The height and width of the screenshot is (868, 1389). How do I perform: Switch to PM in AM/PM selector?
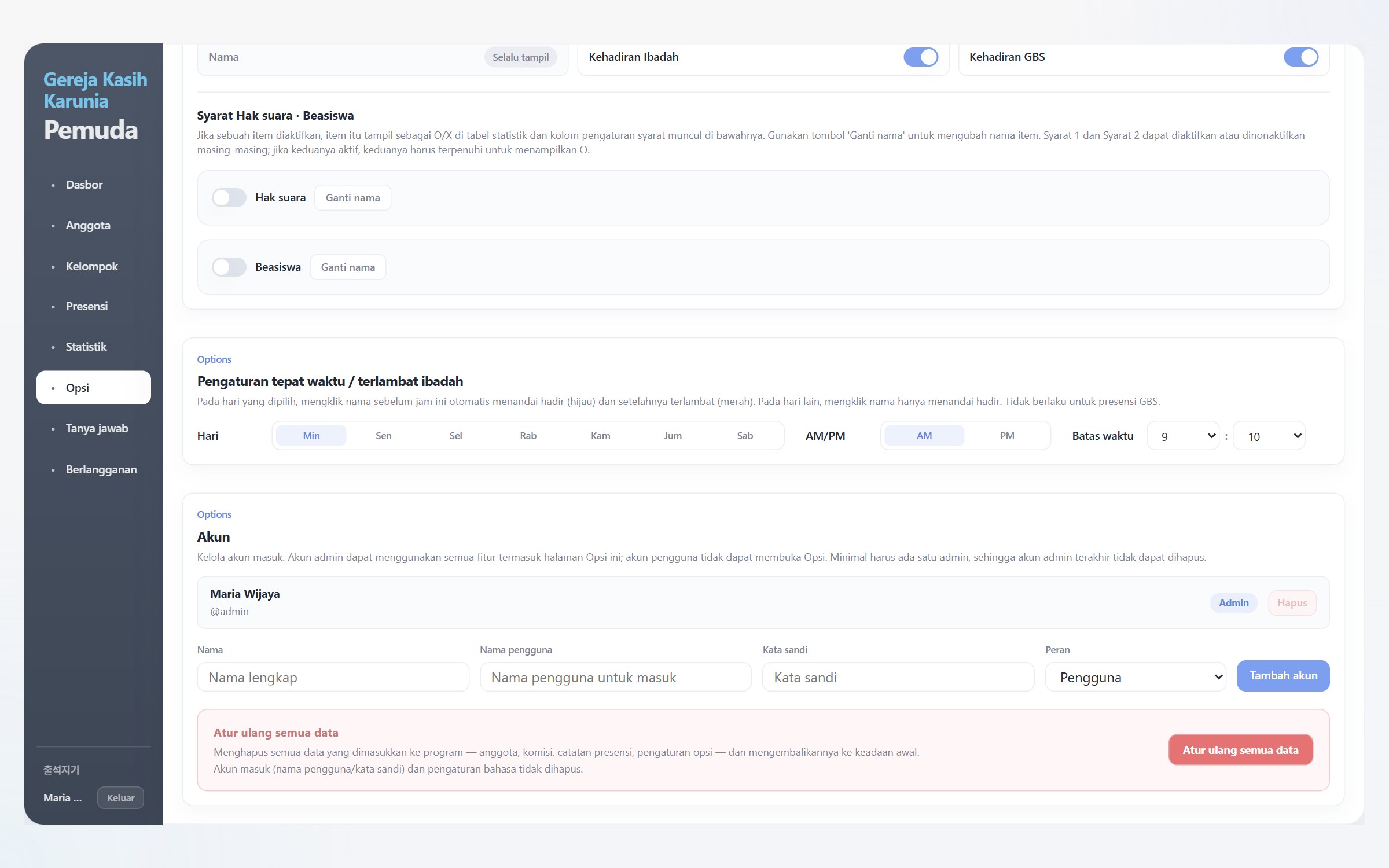(1007, 436)
